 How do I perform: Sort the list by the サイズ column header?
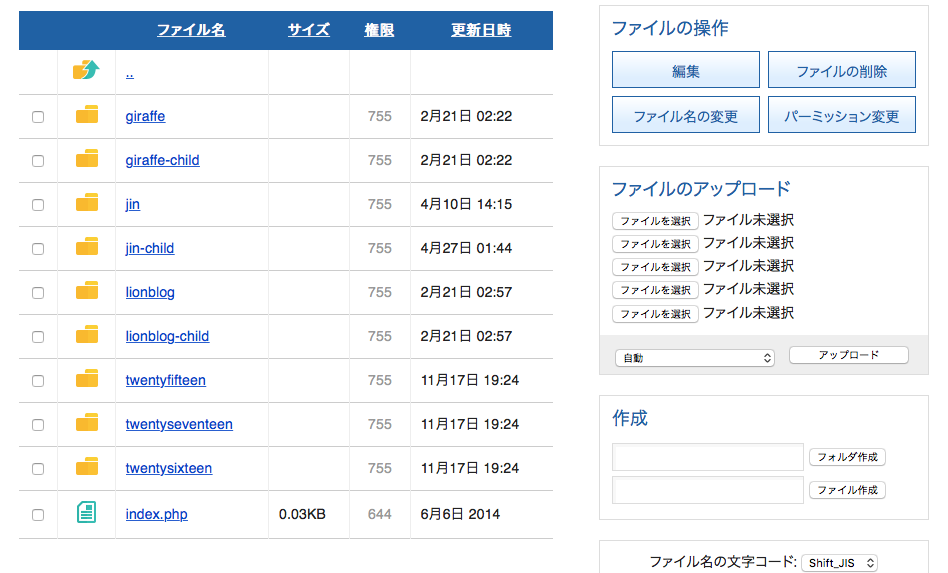[x=308, y=30]
